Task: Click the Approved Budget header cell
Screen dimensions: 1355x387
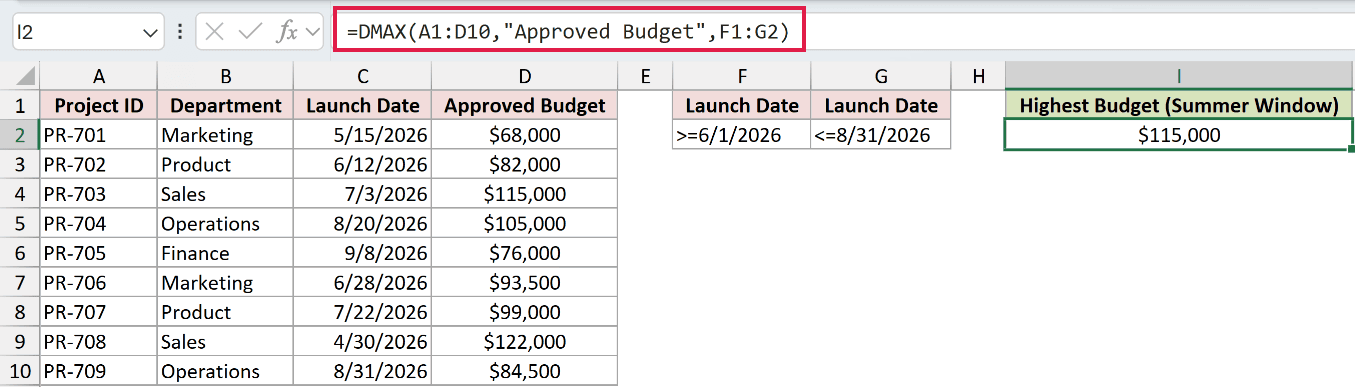Action: coord(525,105)
